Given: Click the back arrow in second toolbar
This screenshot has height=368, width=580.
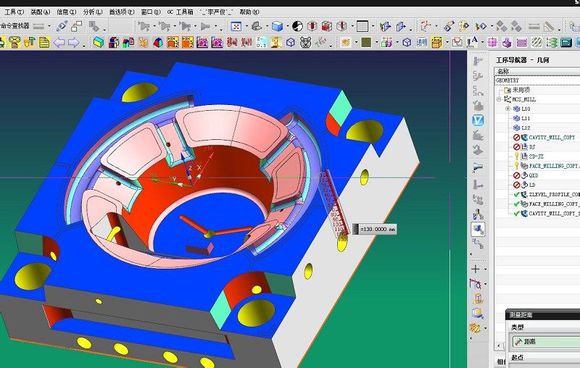Looking at the screenshot, I should click(x=60, y=43).
